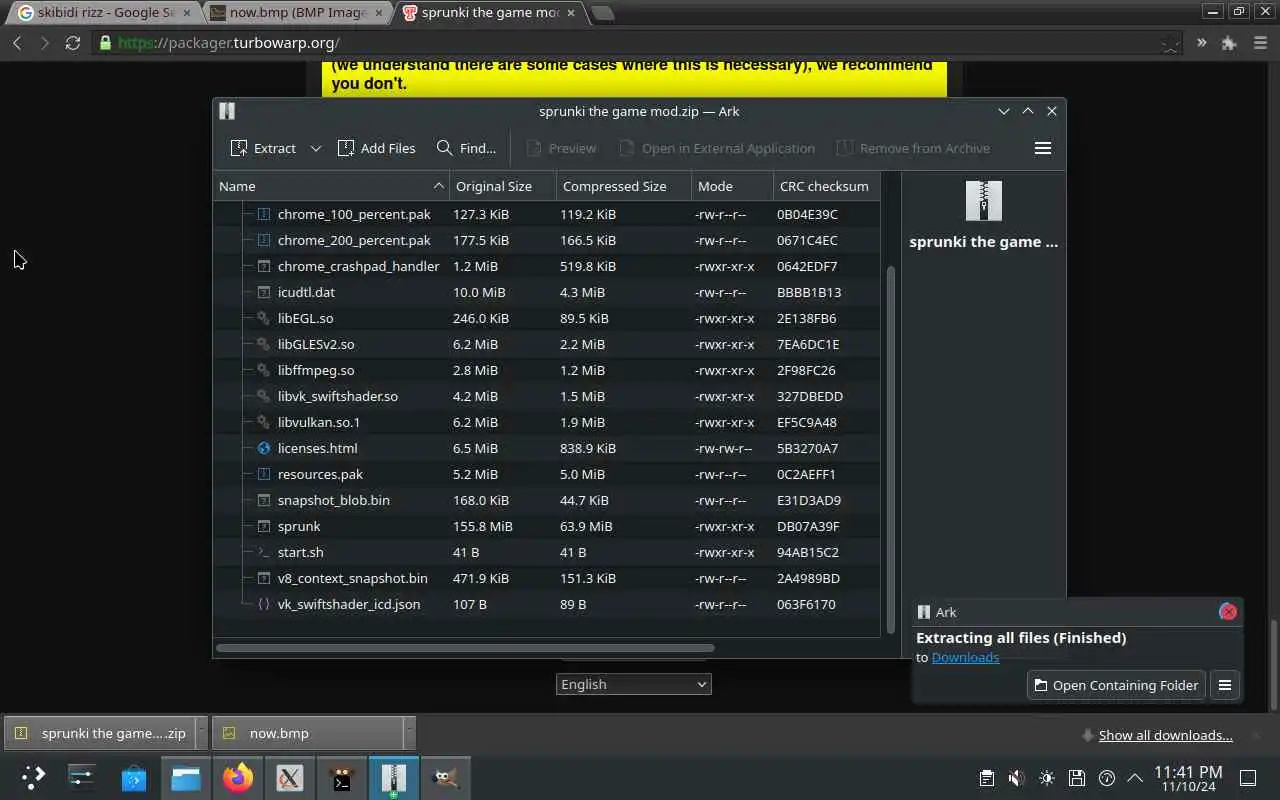This screenshot has width=1280, height=800.
Task: Select icudtl.dat file
Action: pyautogui.click(x=547, y=292)
